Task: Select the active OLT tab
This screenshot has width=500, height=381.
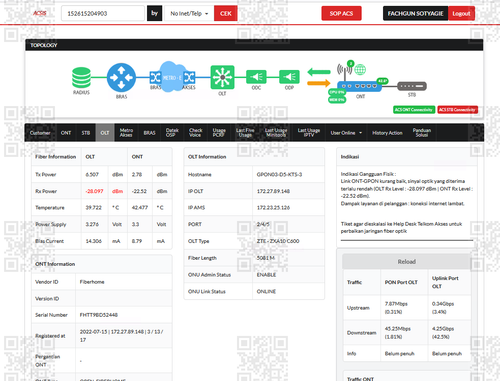Action: coord(105,133)
